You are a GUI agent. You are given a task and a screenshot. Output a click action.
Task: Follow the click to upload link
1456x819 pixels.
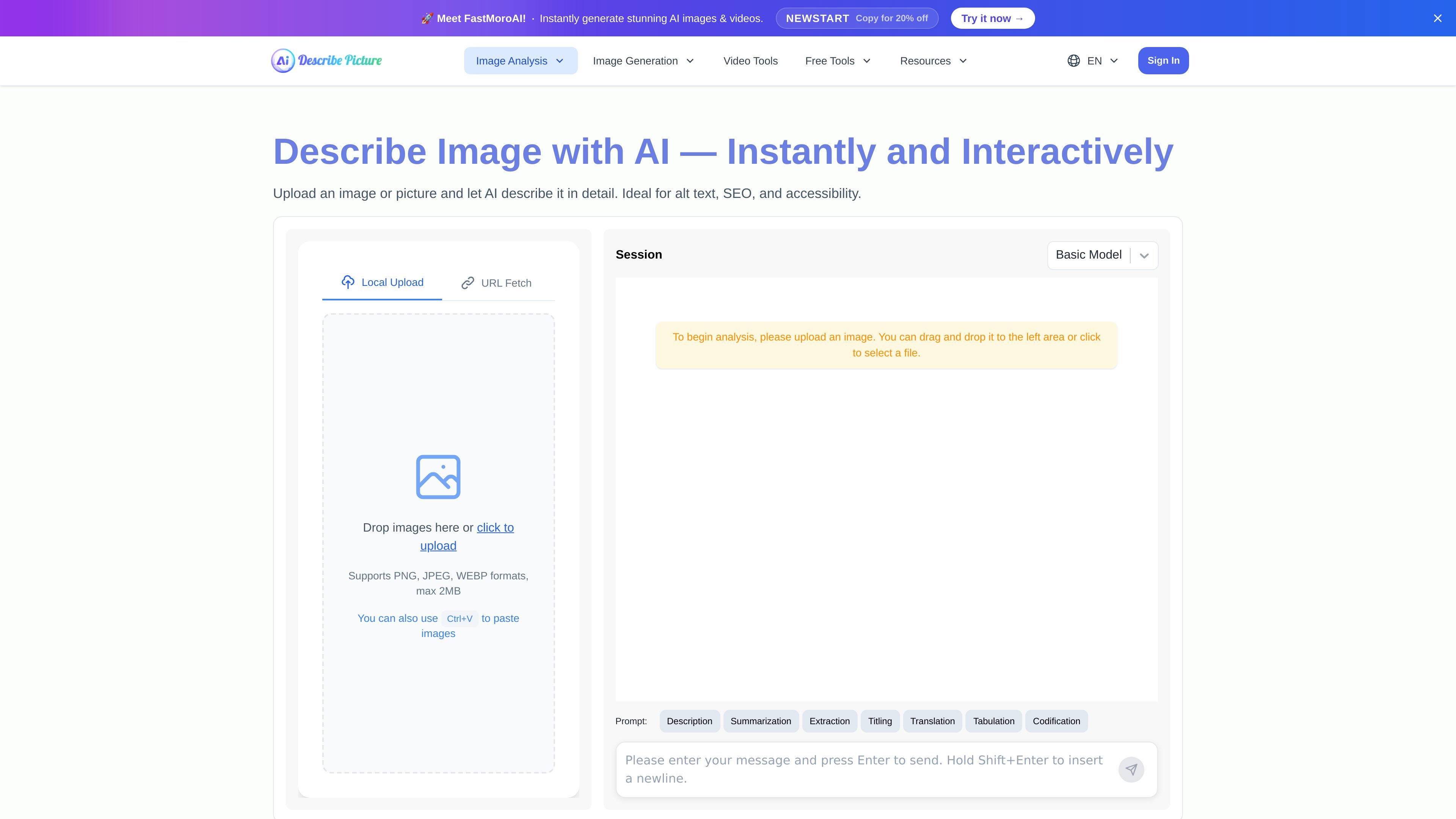467,537
